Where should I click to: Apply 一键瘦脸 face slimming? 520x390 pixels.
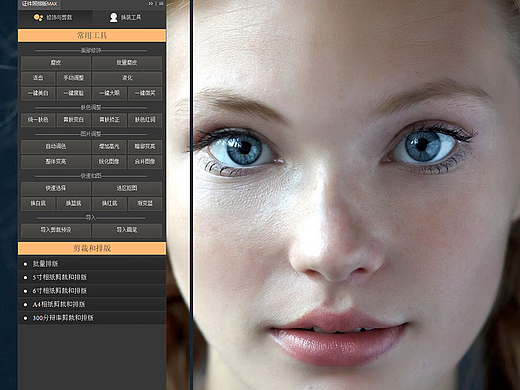74,93
